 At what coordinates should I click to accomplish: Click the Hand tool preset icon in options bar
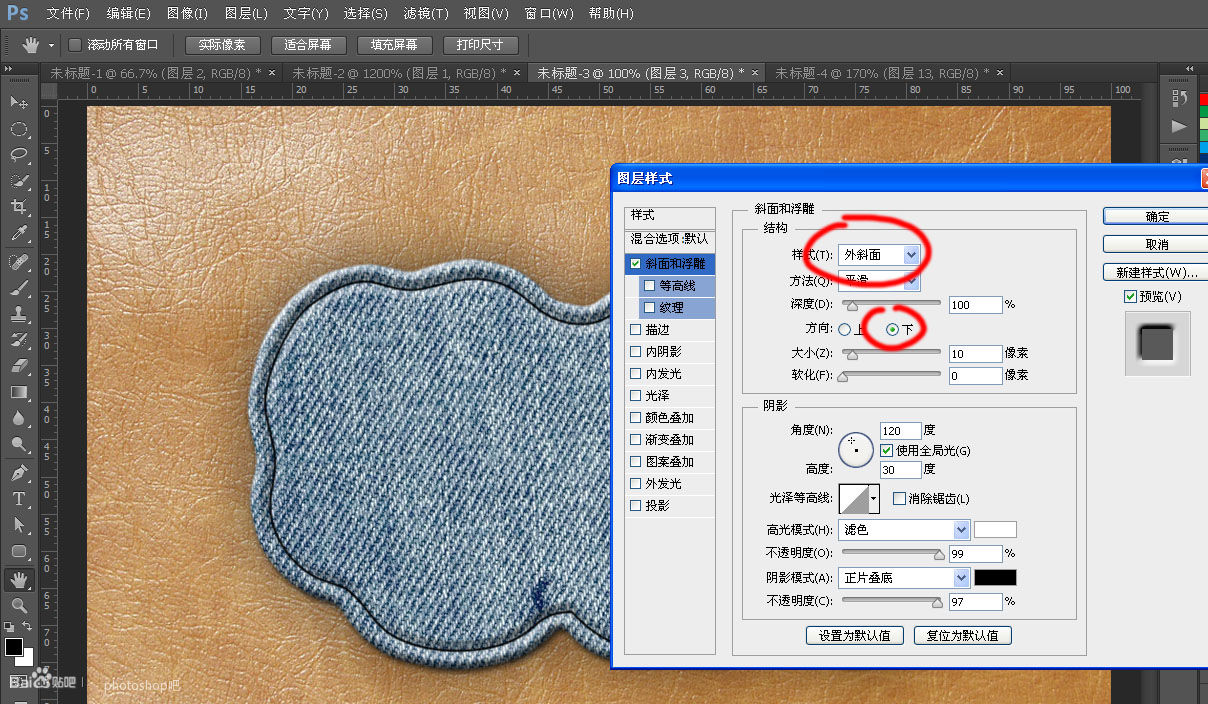pos(31,45)
